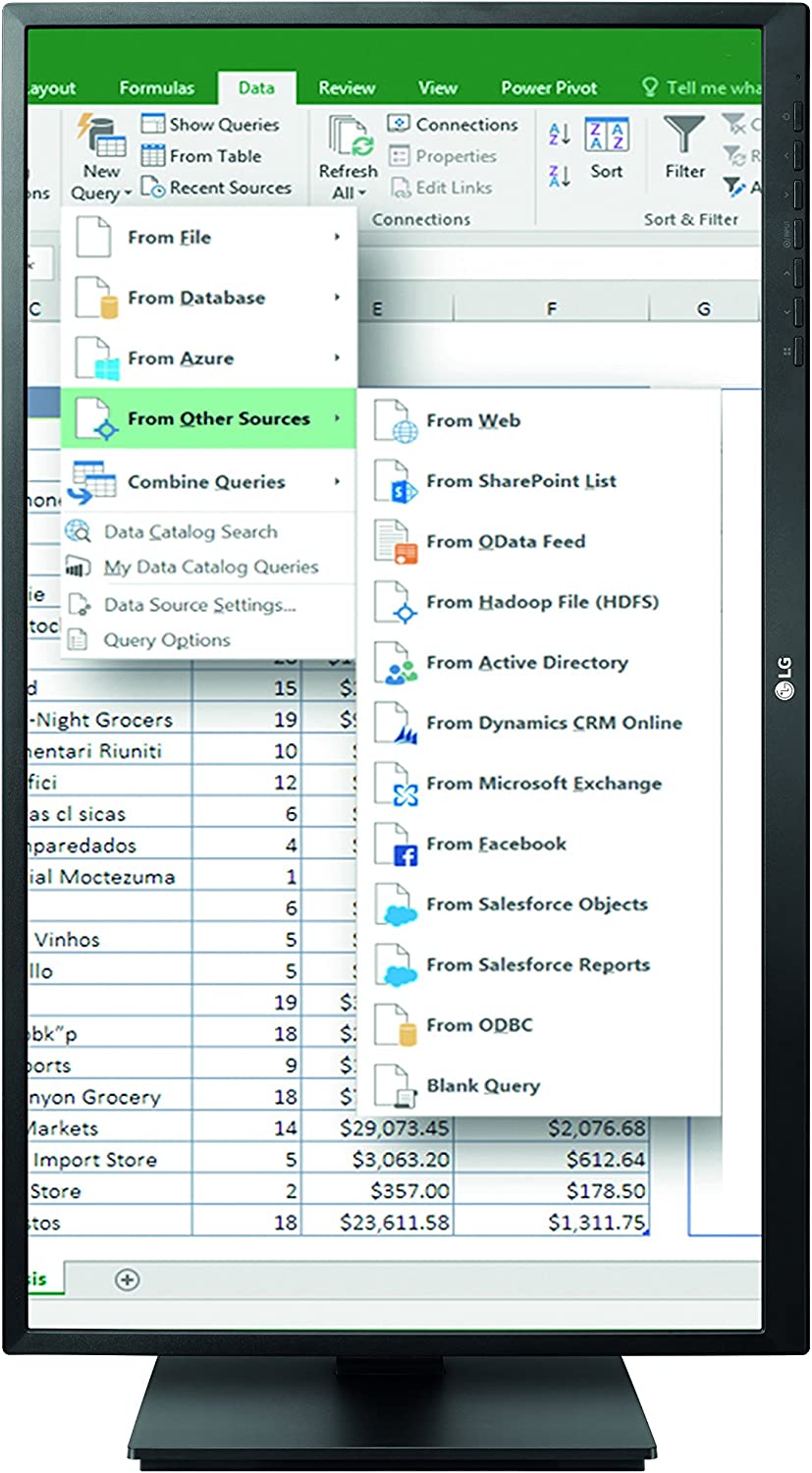Open the Refresh All dropdown arrow

pyautogui.click(x=363, y=193)
